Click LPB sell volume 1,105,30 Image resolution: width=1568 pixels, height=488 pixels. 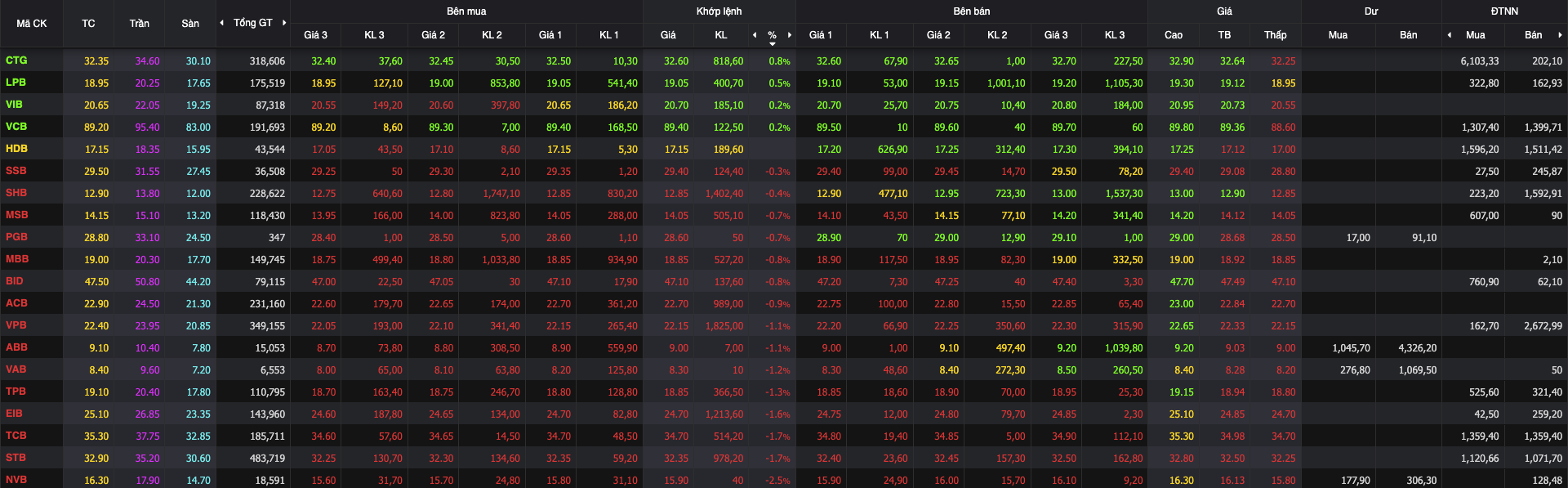(x=1124, y=83)
